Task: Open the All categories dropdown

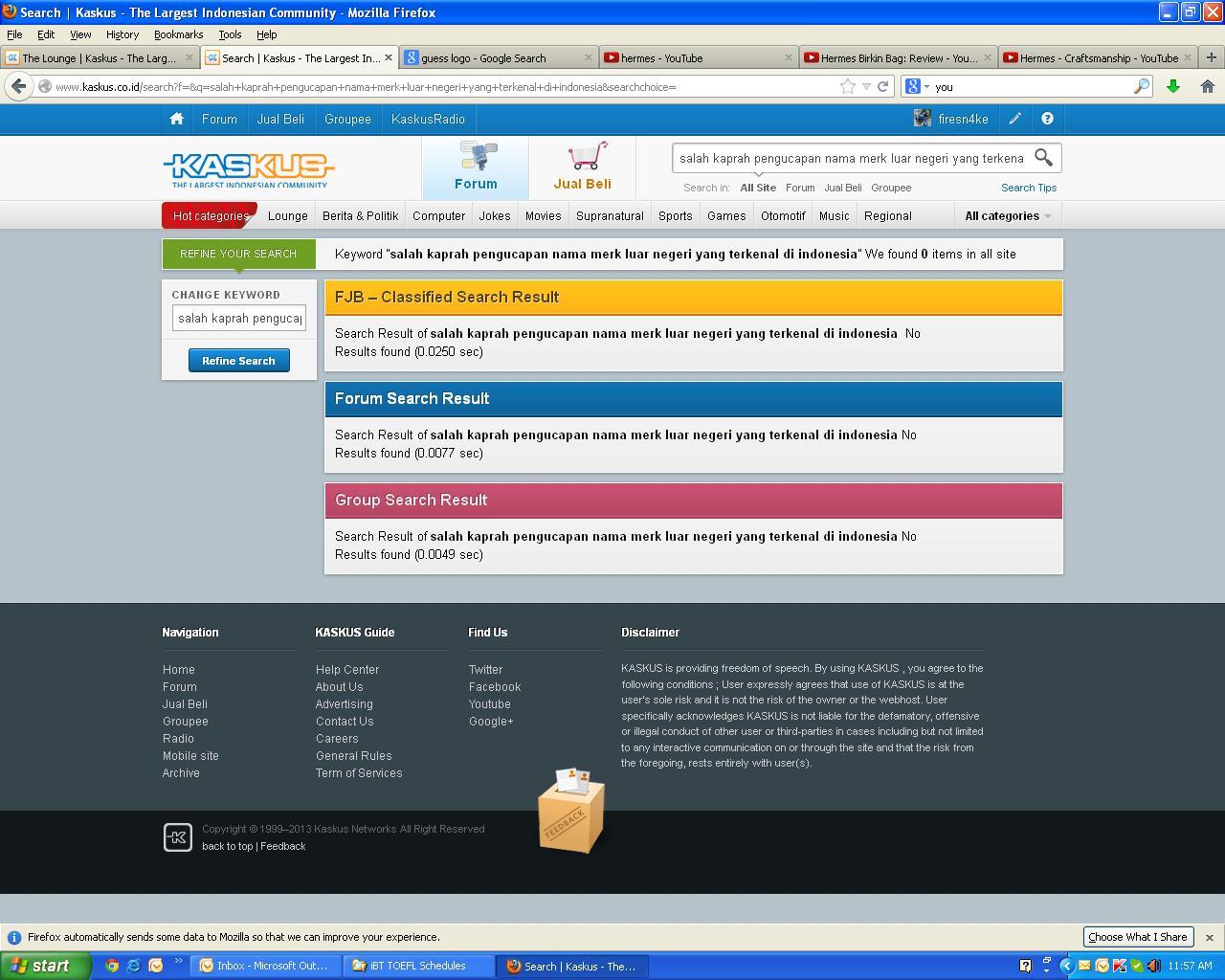Action: [1008, 215]
